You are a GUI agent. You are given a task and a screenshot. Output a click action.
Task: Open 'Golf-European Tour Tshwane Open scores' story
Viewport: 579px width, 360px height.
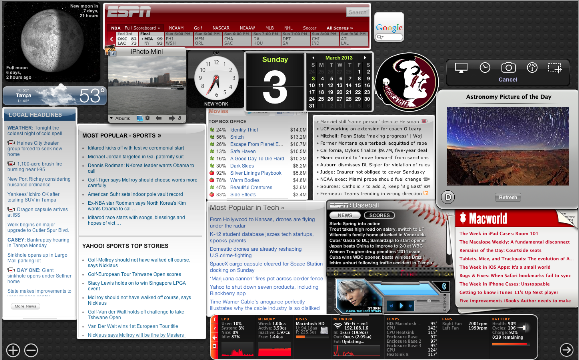click(x=134, y=274)
